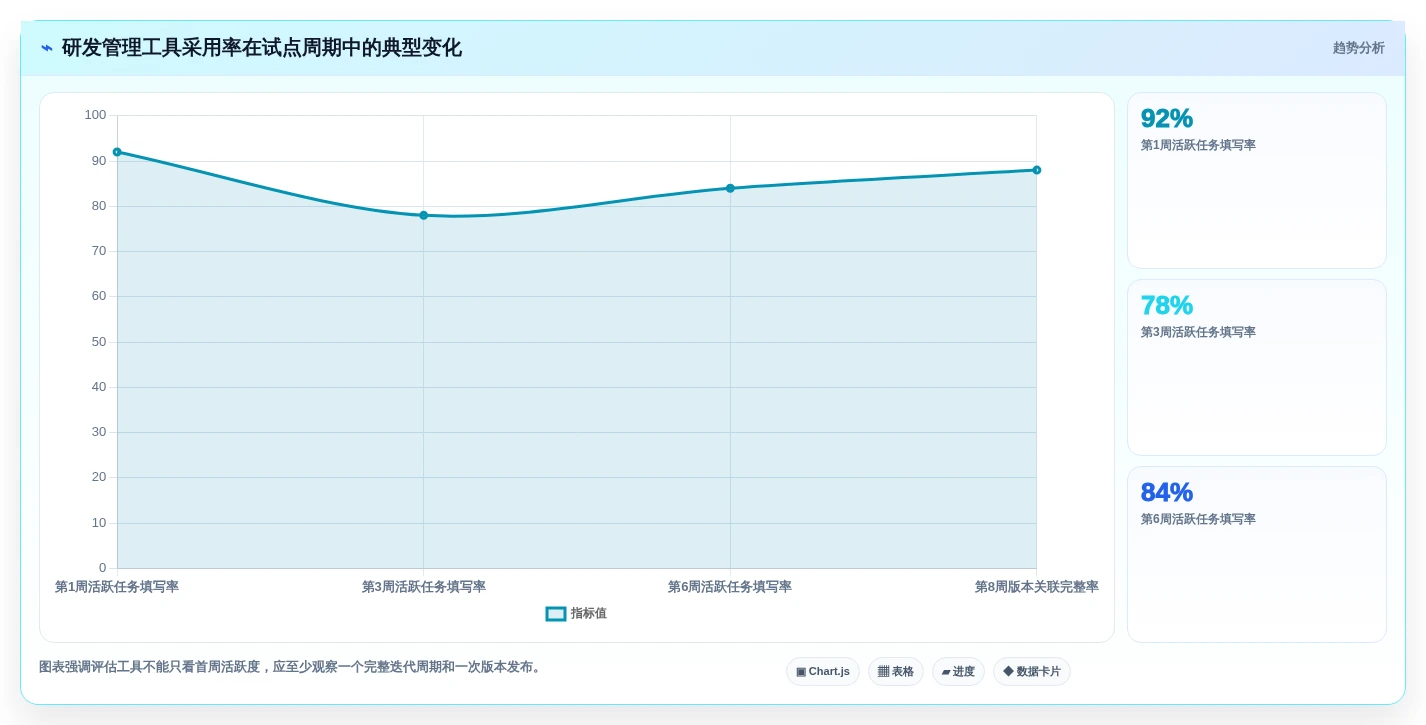
Task: Click the 趋势分析 label in the header
Action: click(1358, 48)
